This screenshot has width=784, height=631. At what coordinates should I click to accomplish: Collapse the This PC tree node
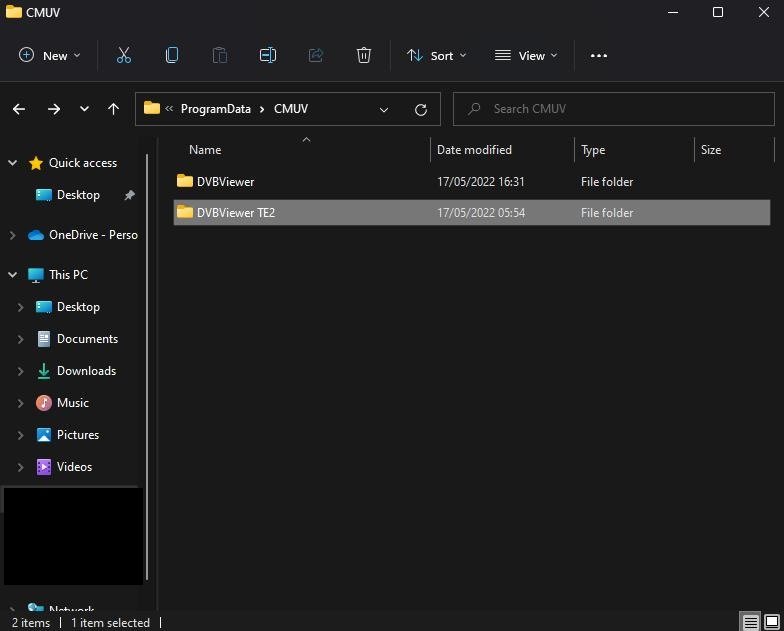tap(12, 275)
